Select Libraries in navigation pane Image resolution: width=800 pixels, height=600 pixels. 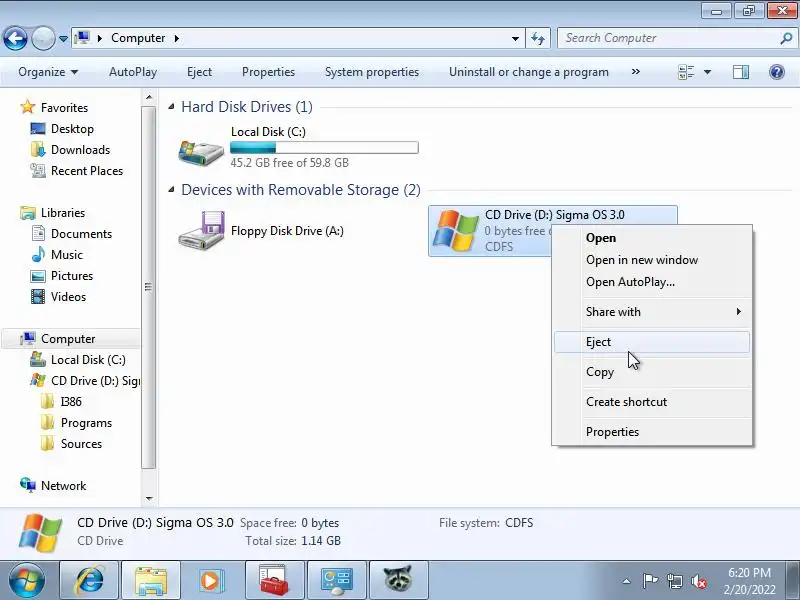63,212
